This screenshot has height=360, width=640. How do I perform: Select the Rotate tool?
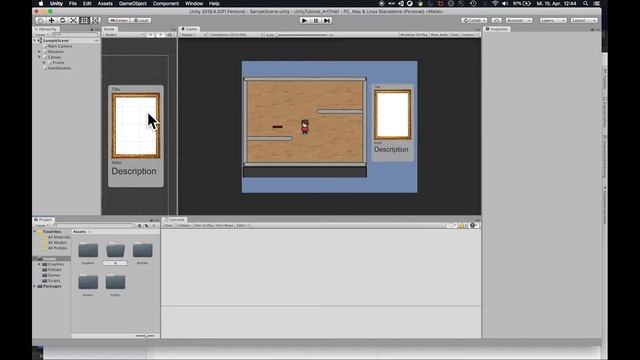tap(62, 20)
